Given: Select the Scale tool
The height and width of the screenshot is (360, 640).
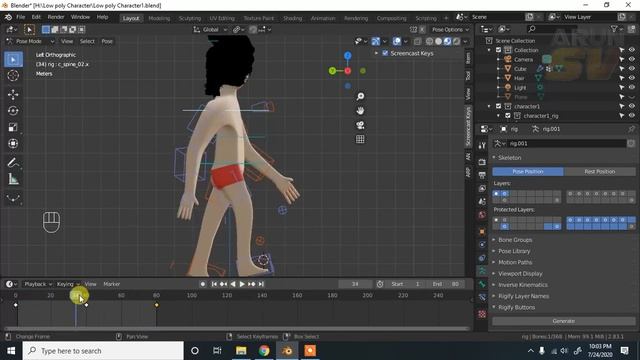Looking at the screenshot, I should pos(13,127).
